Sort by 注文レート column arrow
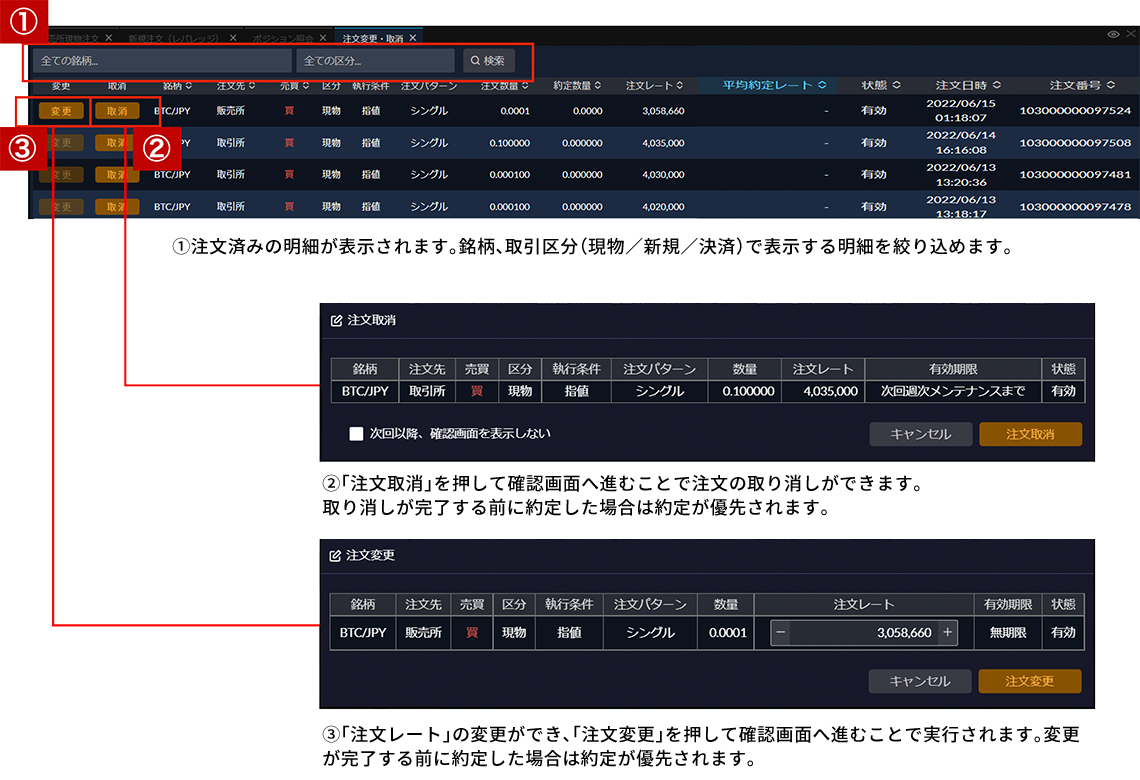Screen dimensions: 1140x780 coord(680,86)
